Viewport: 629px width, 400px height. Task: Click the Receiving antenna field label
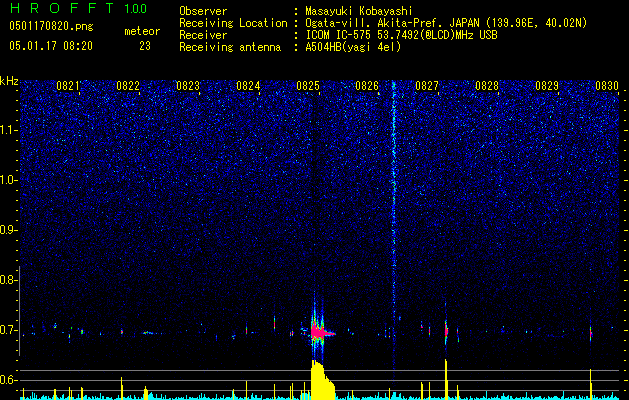coord(230,47)
